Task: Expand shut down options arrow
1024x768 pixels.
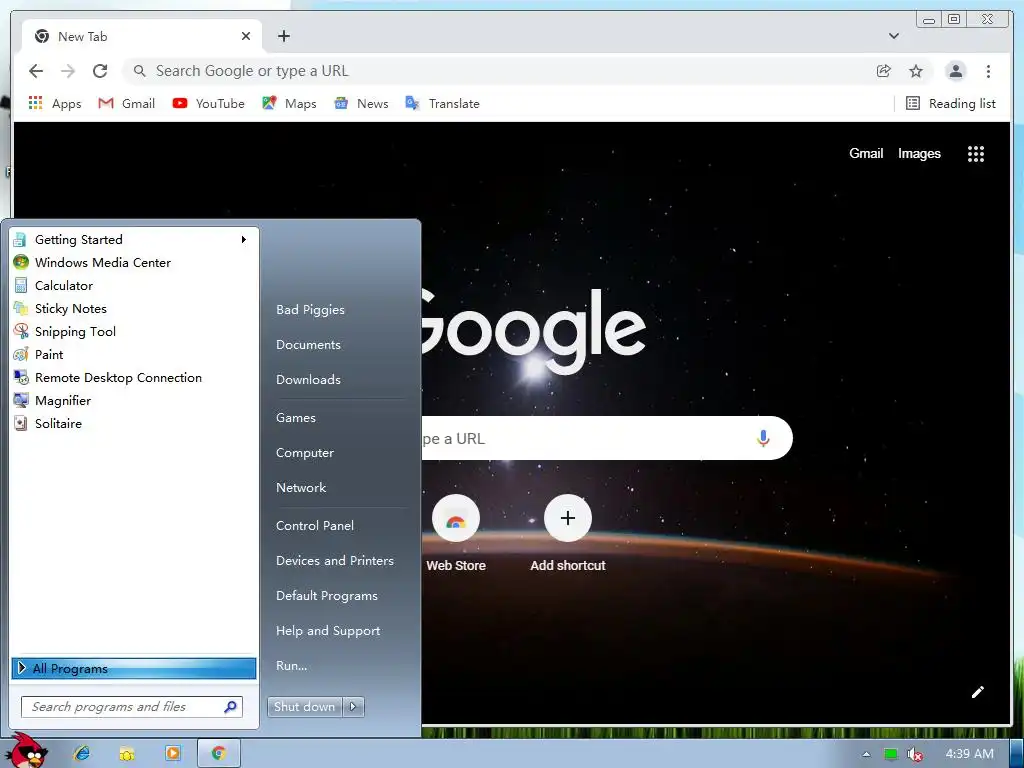Action: pos(353,707)
